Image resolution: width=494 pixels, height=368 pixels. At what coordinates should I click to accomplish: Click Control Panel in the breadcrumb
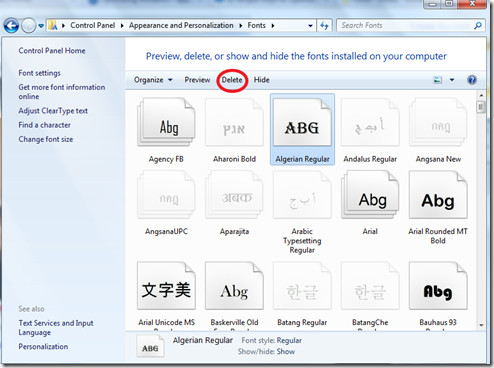(x=92, y=25)
